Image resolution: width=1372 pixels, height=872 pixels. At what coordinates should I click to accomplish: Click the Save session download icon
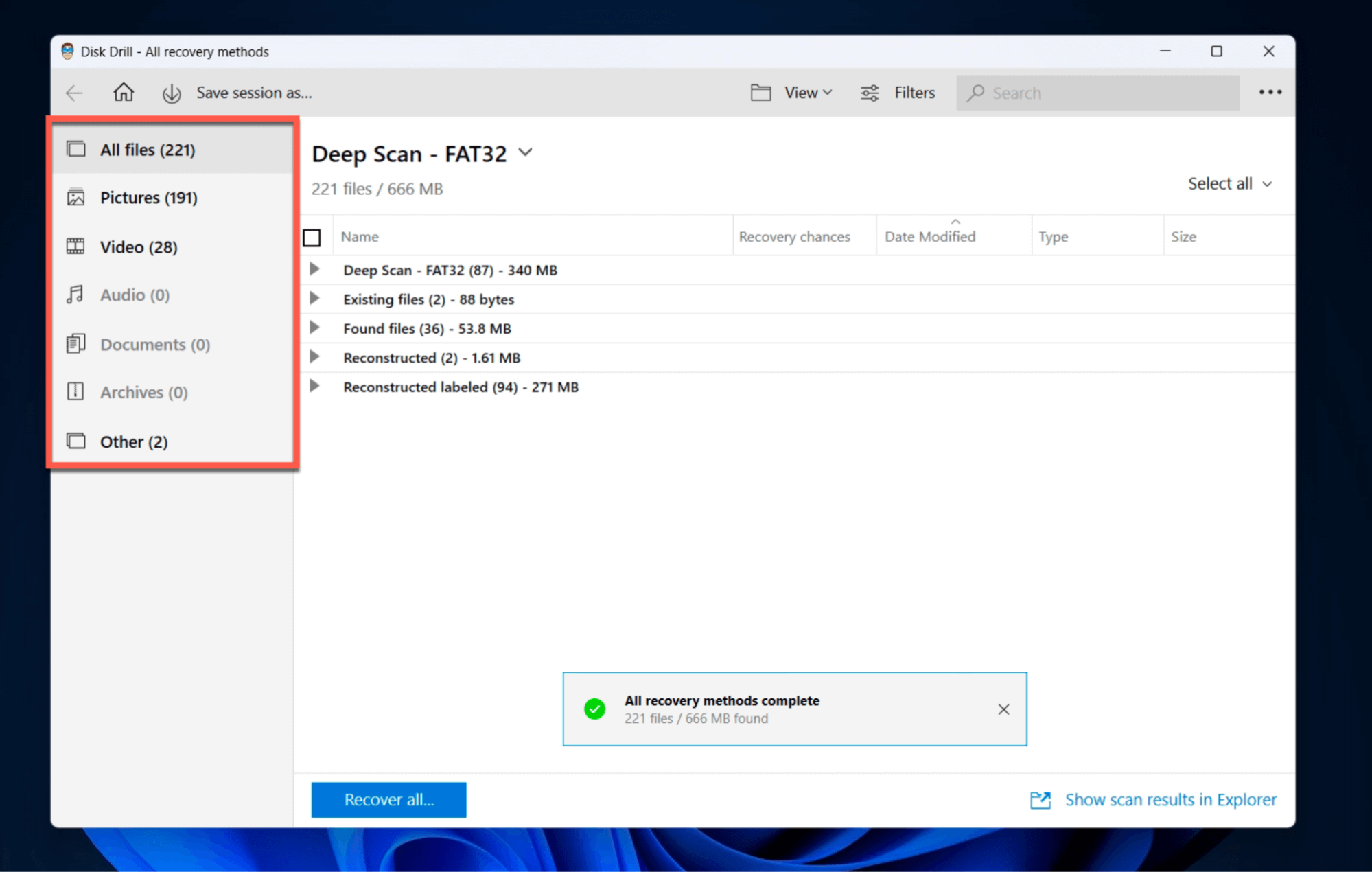[172, 93]
